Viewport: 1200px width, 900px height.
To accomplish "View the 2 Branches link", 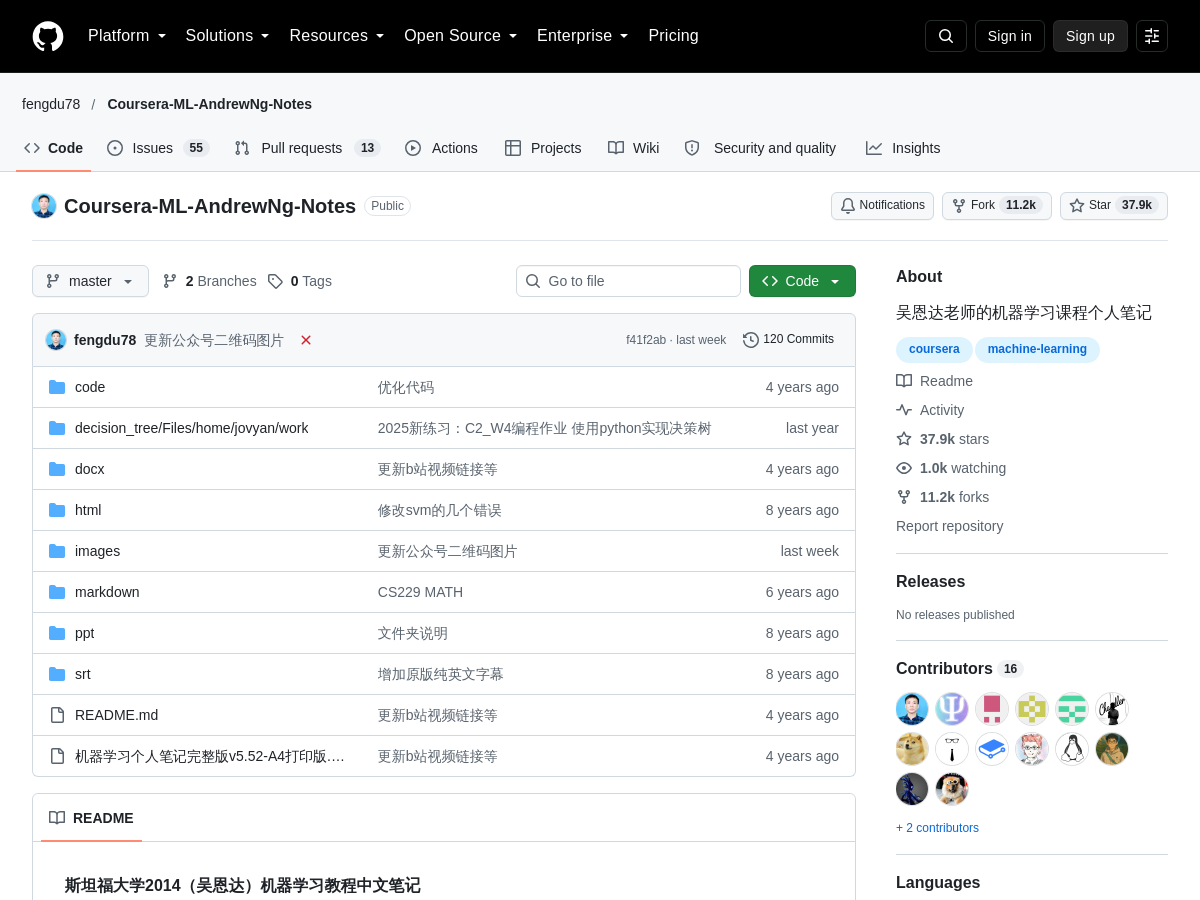I will pyautogui.click(x=209, y=281).
